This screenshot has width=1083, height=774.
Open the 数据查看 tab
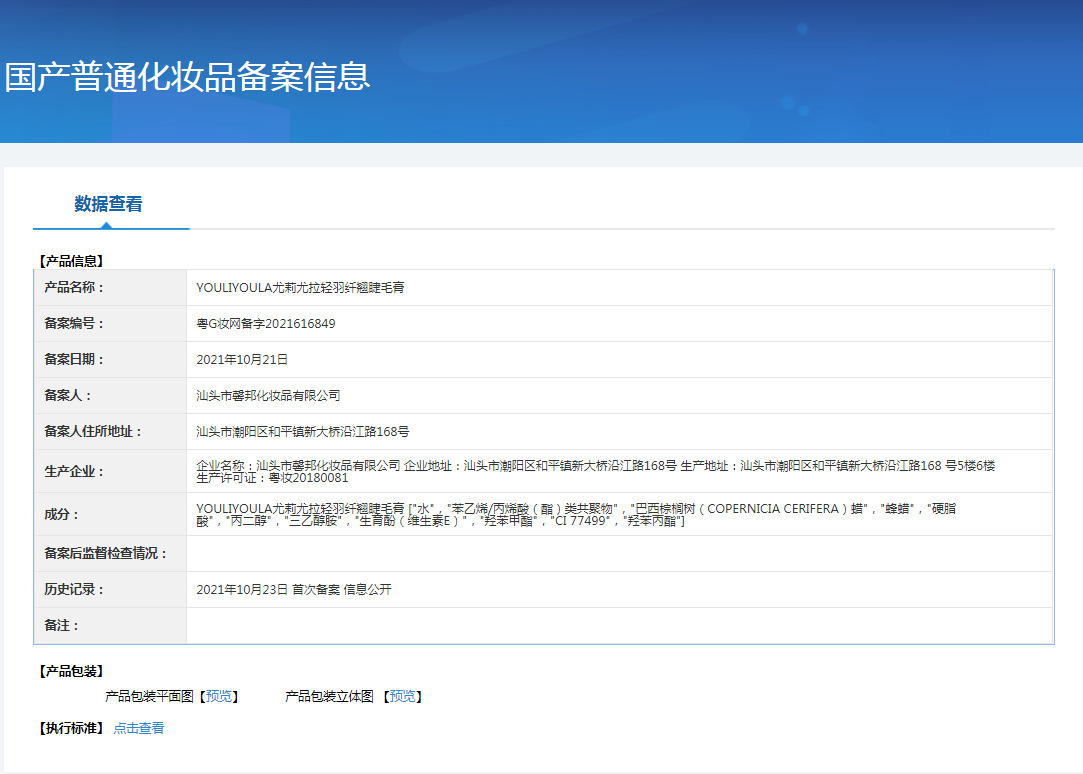coord(108,204)
